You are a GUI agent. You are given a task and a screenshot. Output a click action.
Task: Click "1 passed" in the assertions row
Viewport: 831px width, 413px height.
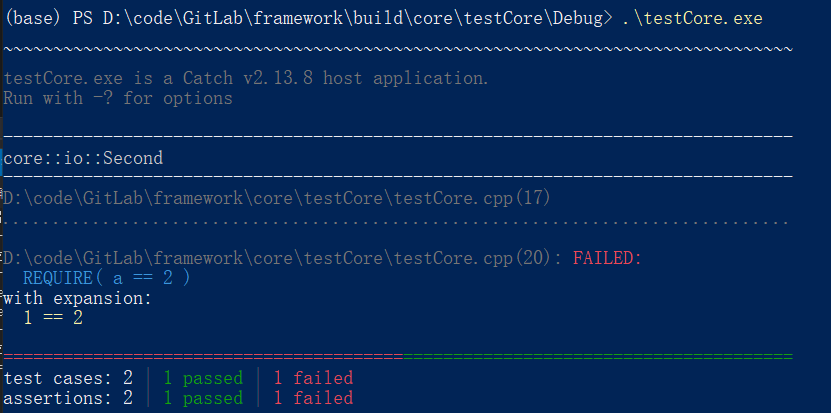coord(202,398)
